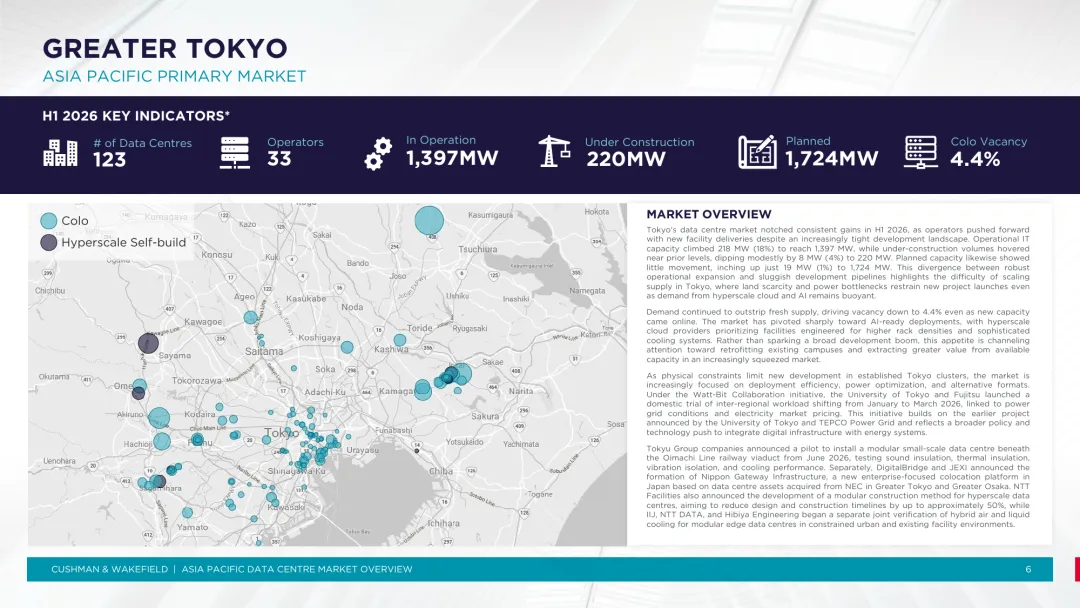Click the Saitama label on the map
Image resolution: width=1080 pixels, height=608 pixels.
(264, 351)
